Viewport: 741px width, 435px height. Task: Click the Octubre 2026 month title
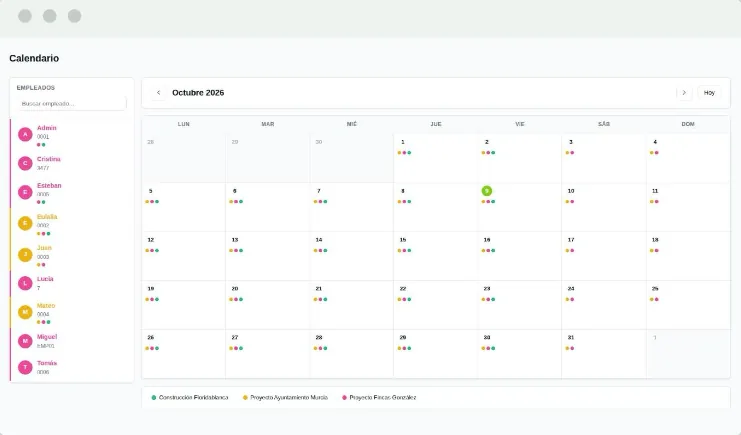click(x=198, y=93)
